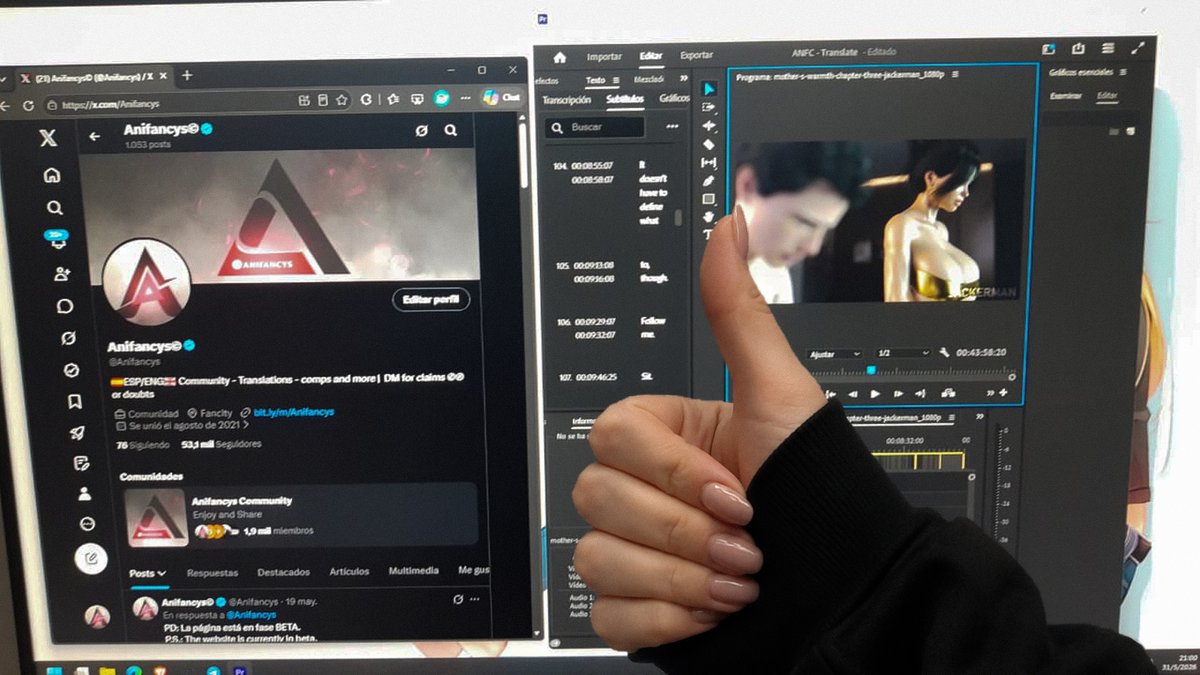The width and height of the screenshot is (1200, 675).
Task: Click the Export Frame camera icon
Action: pyautogui.click(x=946, y=393)
